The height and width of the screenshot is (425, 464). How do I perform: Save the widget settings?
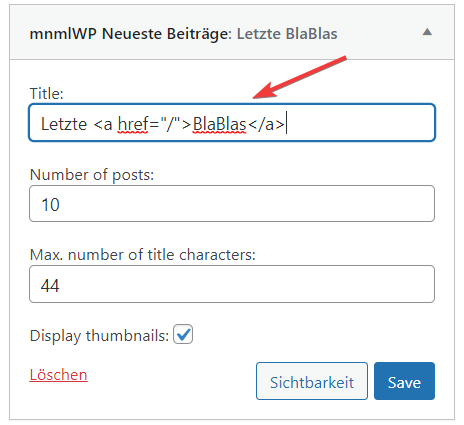point(404,381)
